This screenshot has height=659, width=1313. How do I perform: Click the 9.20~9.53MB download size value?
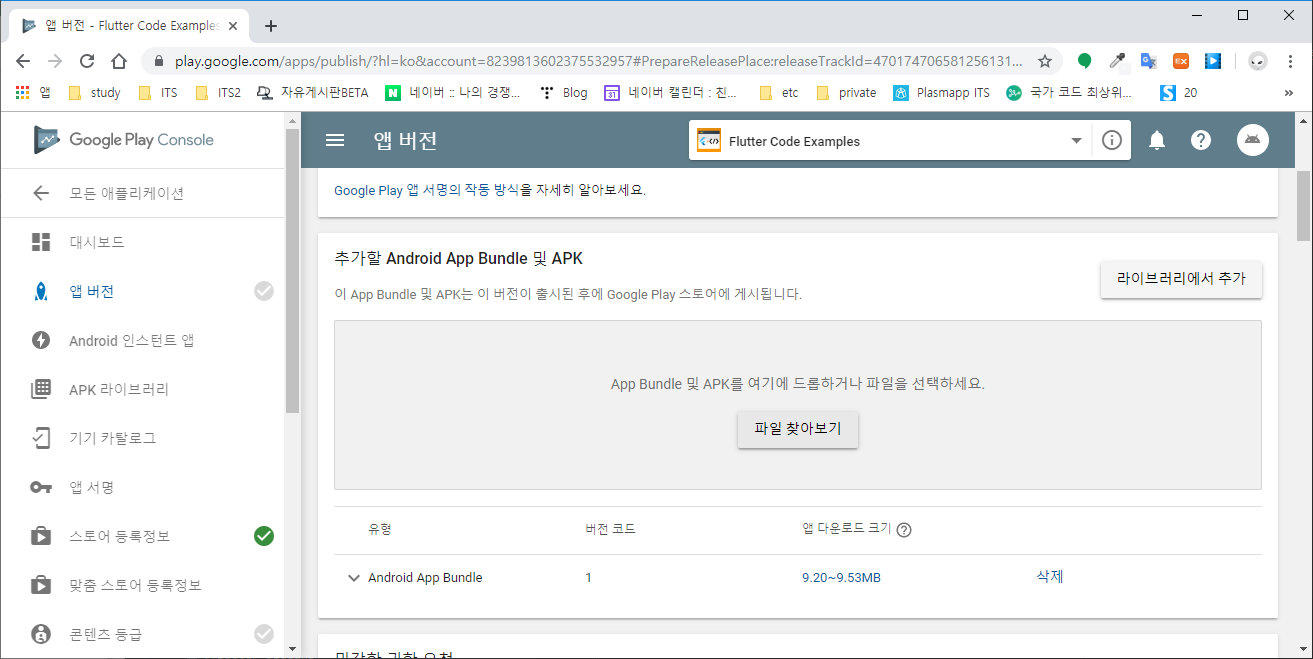841,578
